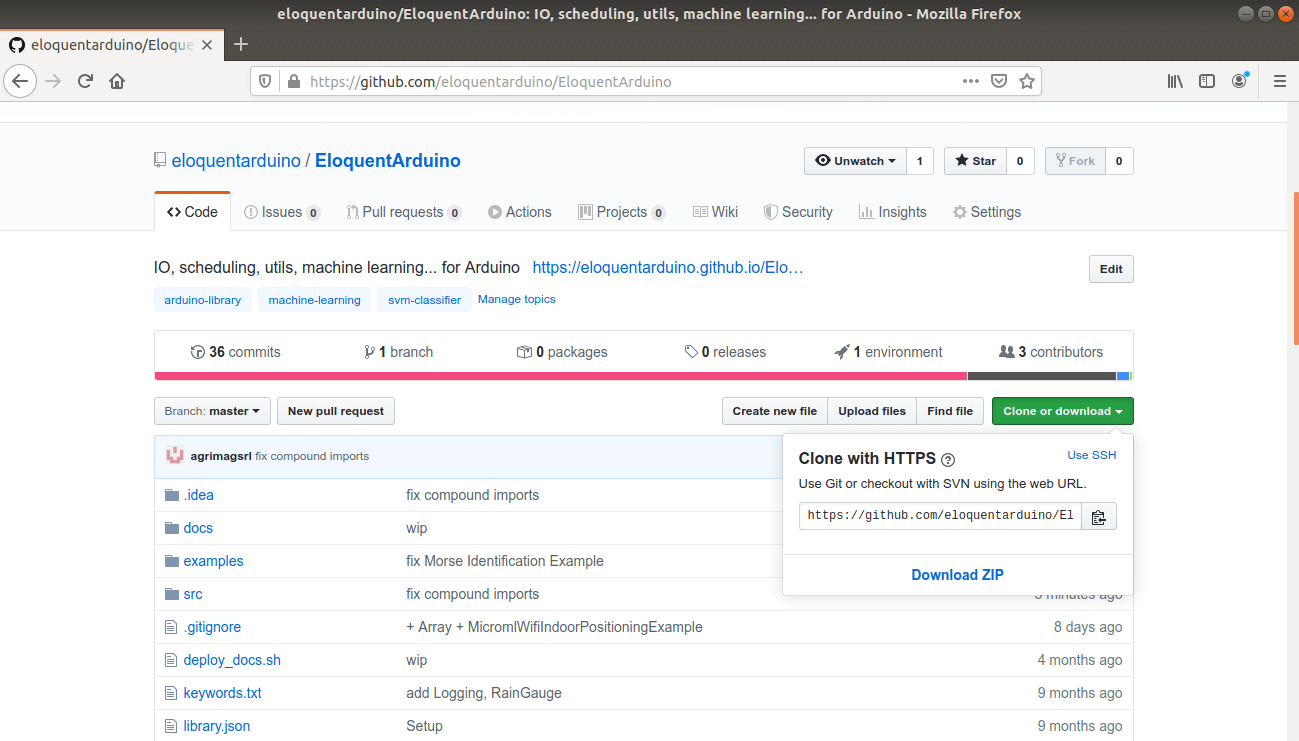The width and height of the screenshot is (1299, 741).
Task: Click the help icon beside Clone with HTTPS
Action: 948,460
